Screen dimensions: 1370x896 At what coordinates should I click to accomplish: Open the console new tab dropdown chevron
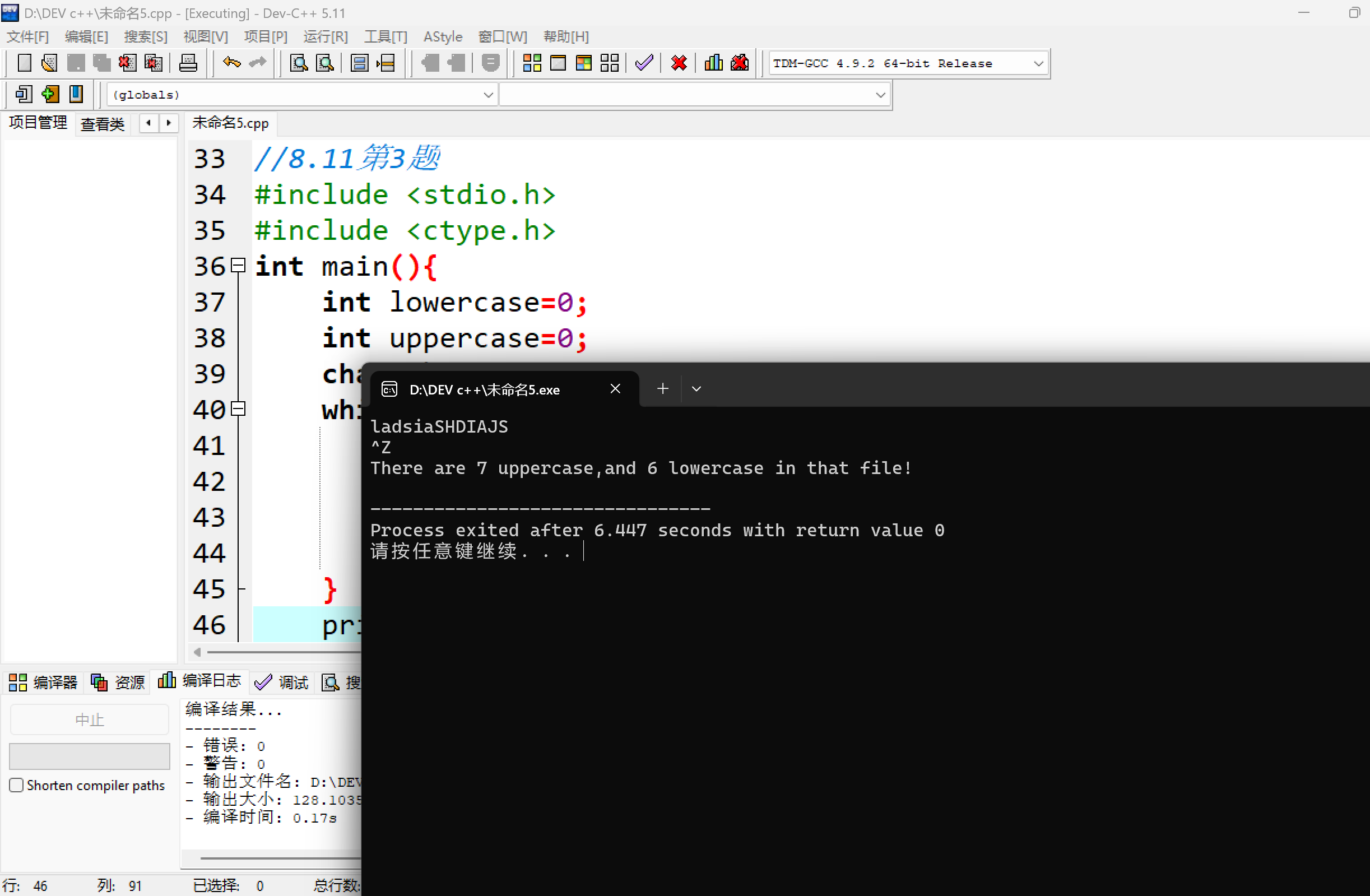coord(696,389)
